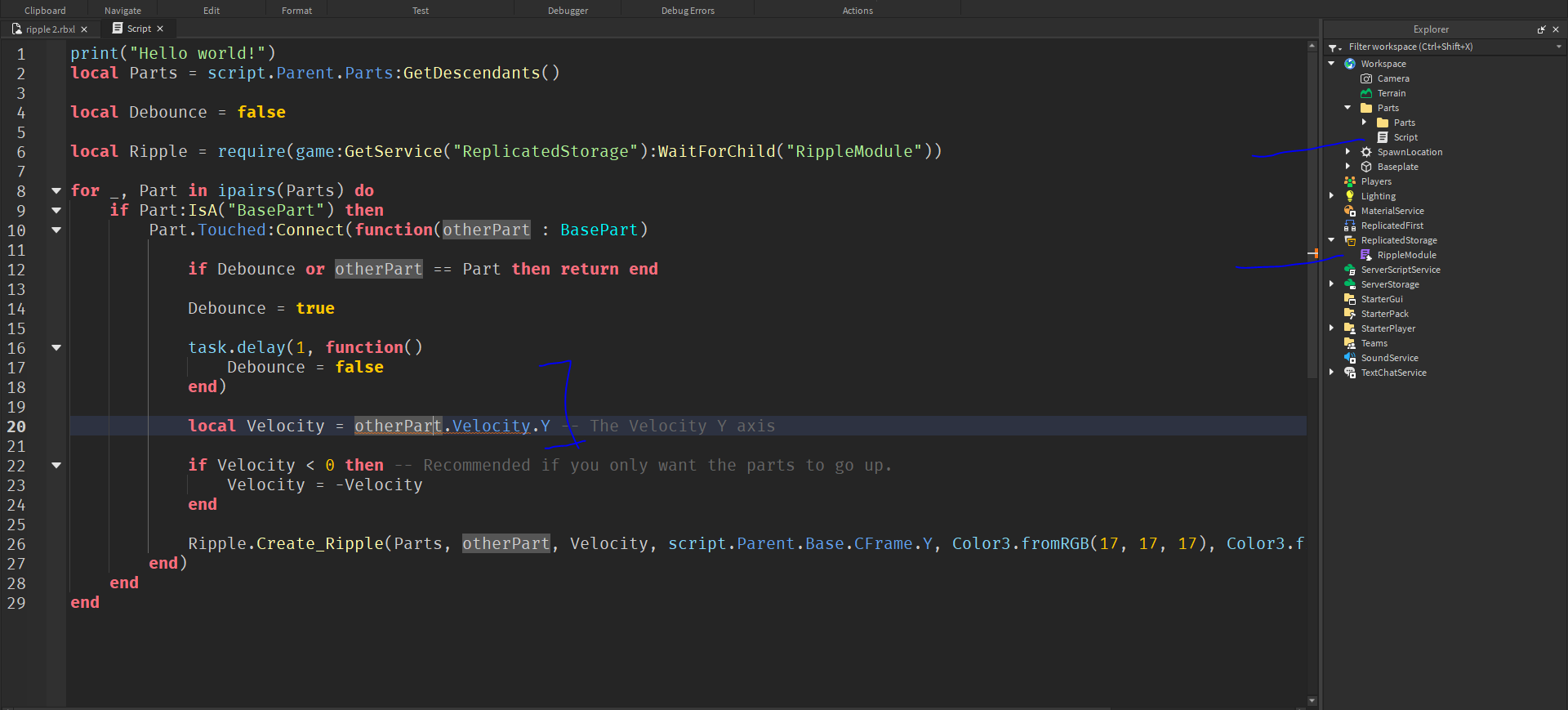Image resolution: width=1568 pixels, height=710 pixels.
Task: Close the Explorer panel
Action: click(1556, 29)
